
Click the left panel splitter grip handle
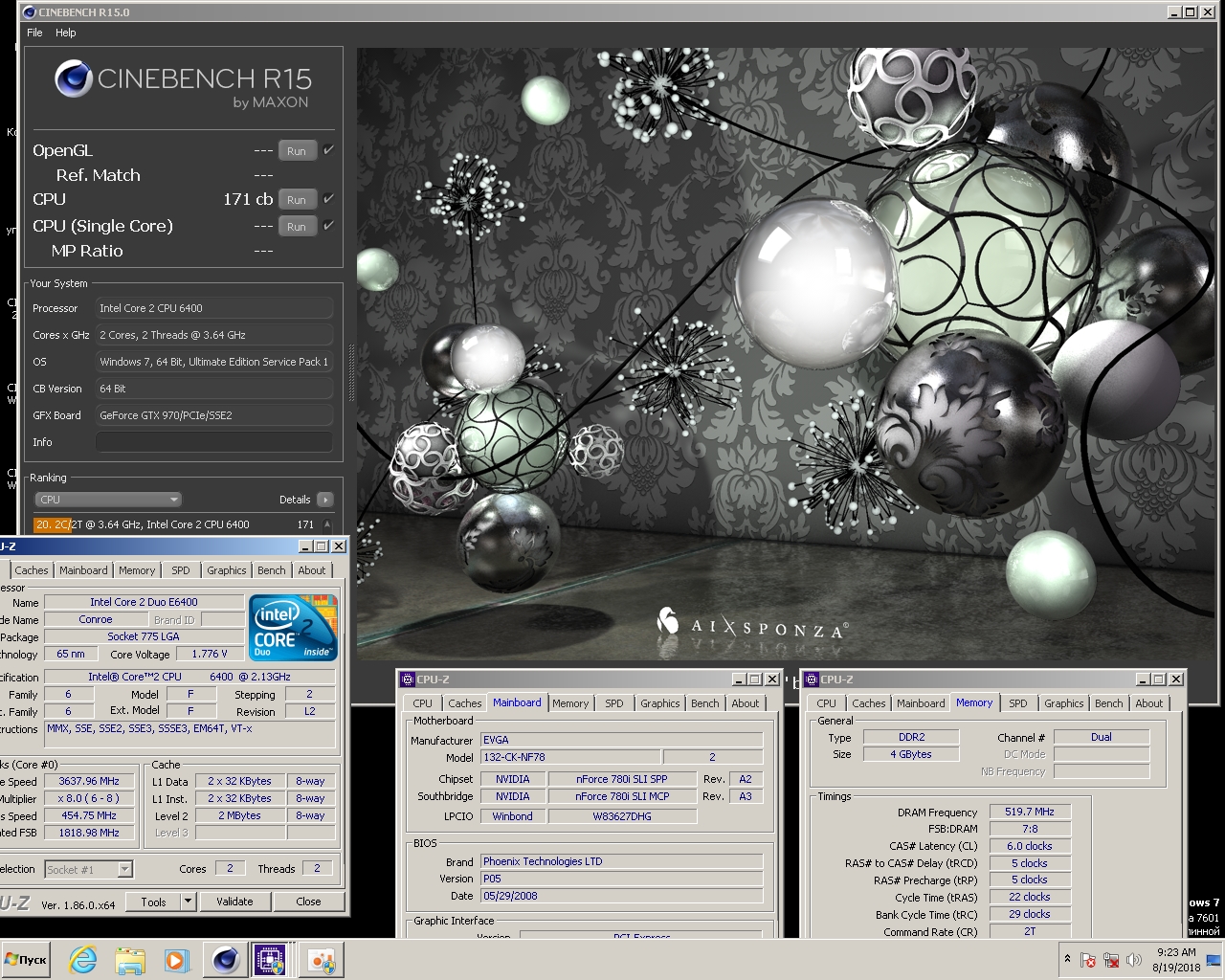click(351, 373)
